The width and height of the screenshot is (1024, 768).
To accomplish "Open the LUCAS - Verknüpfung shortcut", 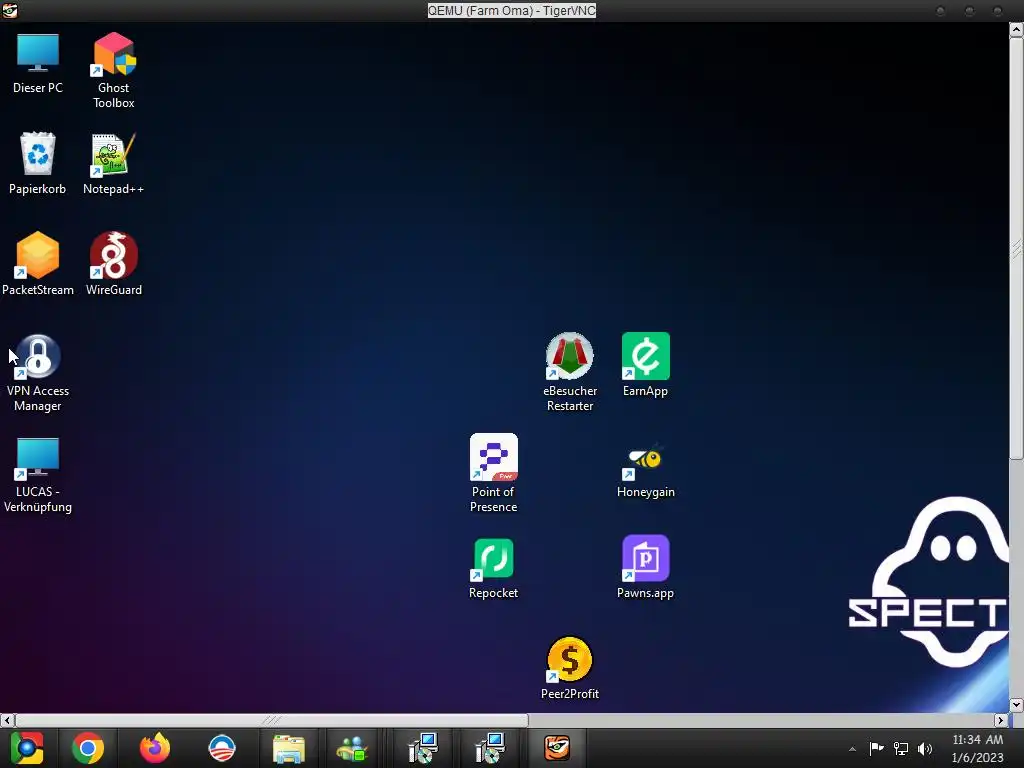I will tap(38, 474).
